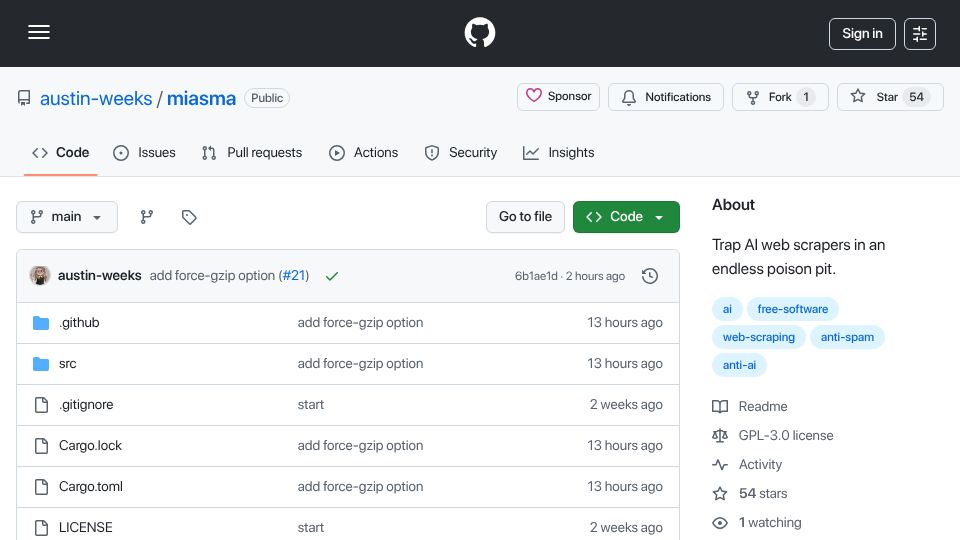This screenshot has width=960, height=540.
Task: Click austin-weeks avatar in commit row
Action: [40, 276]
